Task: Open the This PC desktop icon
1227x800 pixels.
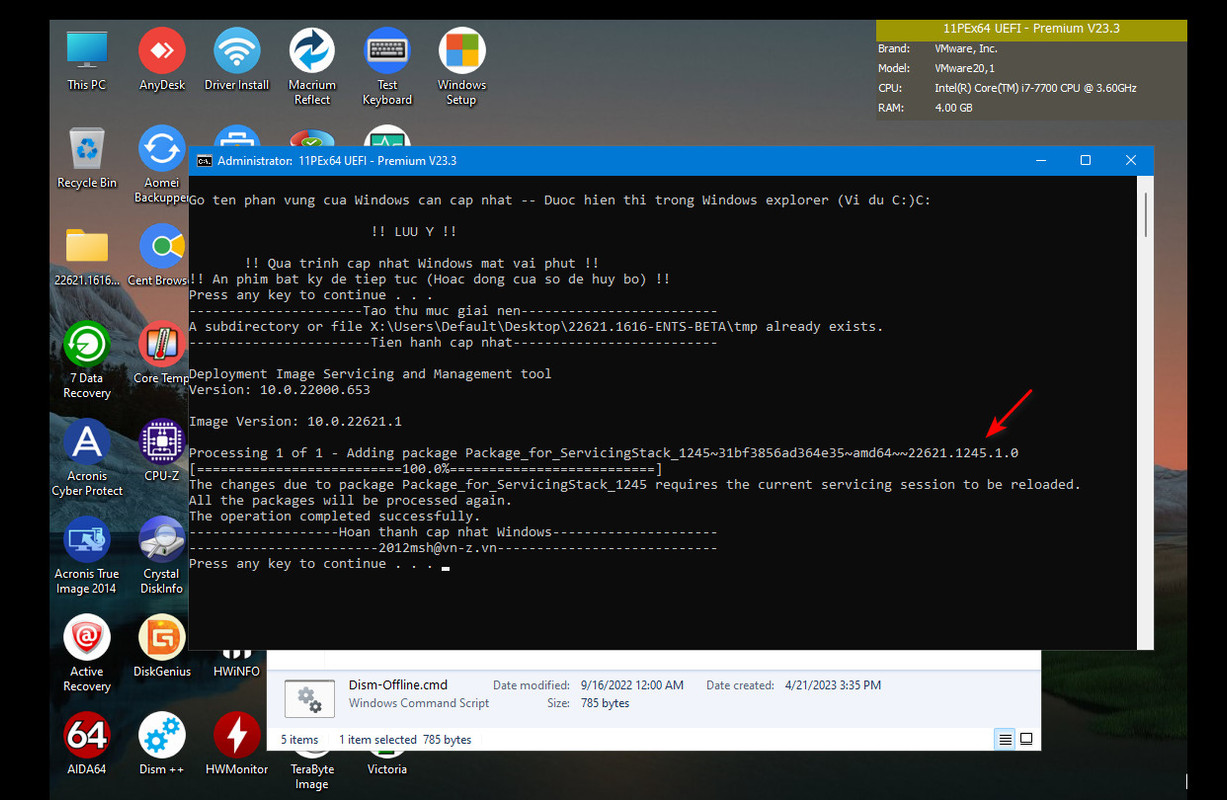Action: tap(87, 60)
